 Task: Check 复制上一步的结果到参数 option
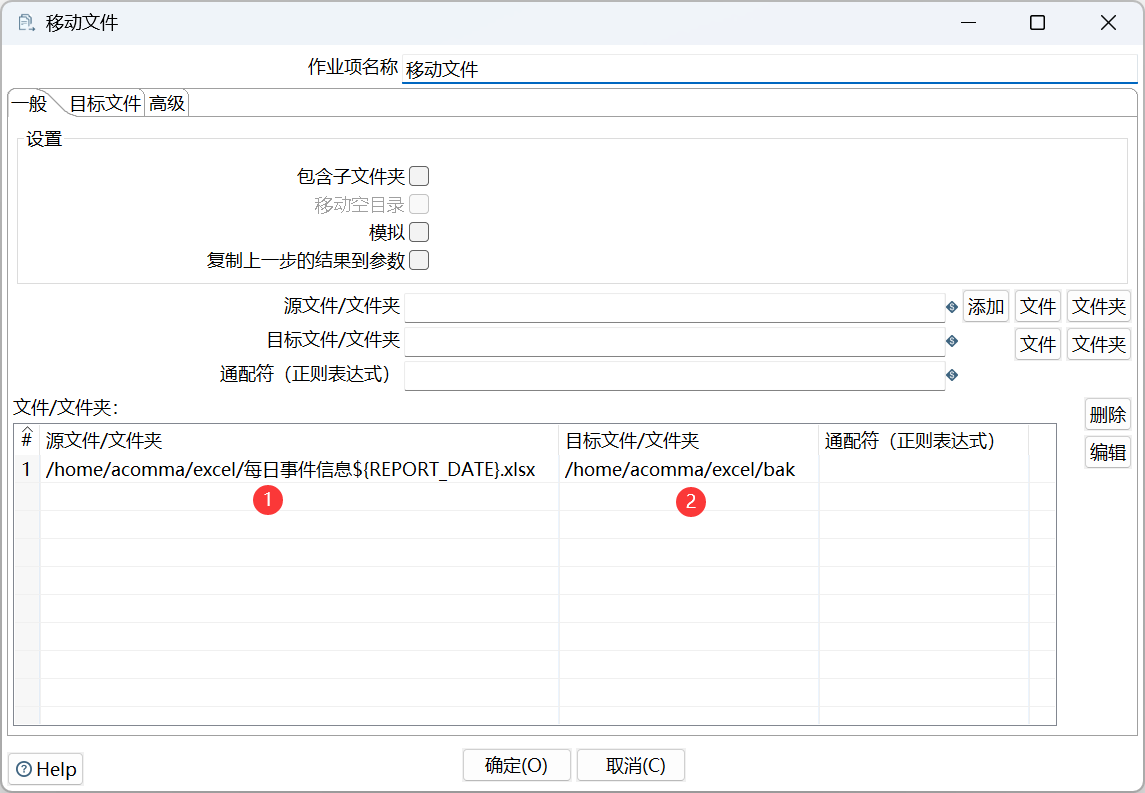(419, 260)
